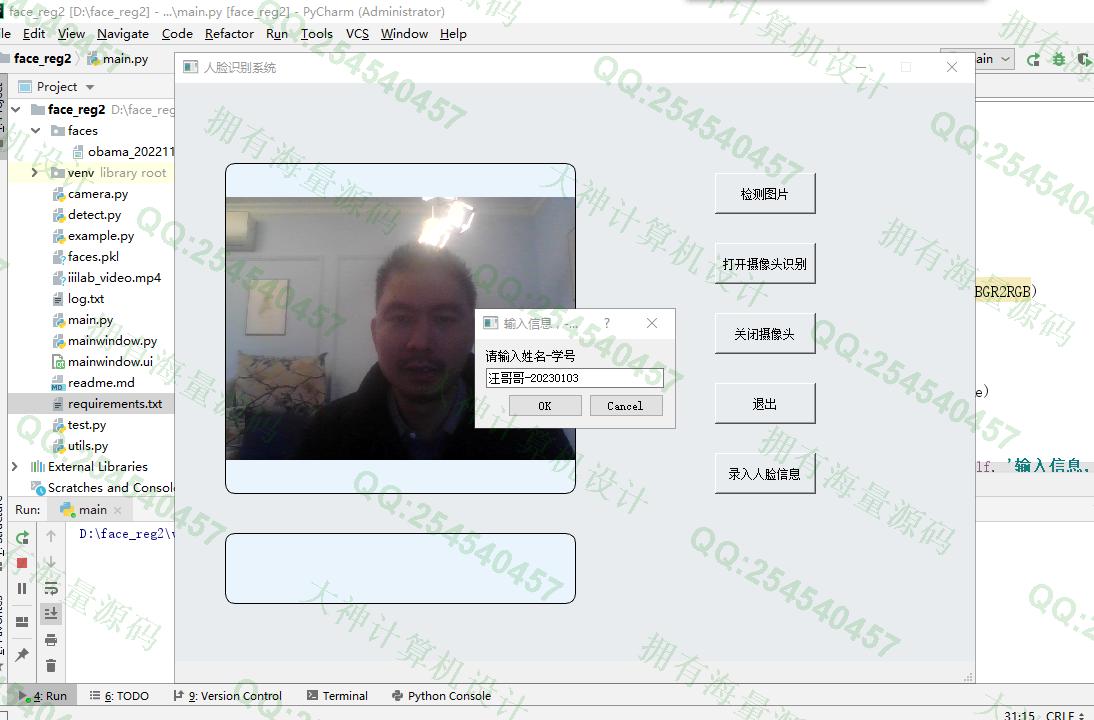
Task: Click the red Stop icon in Run panel
Action: tap(22, 562)
